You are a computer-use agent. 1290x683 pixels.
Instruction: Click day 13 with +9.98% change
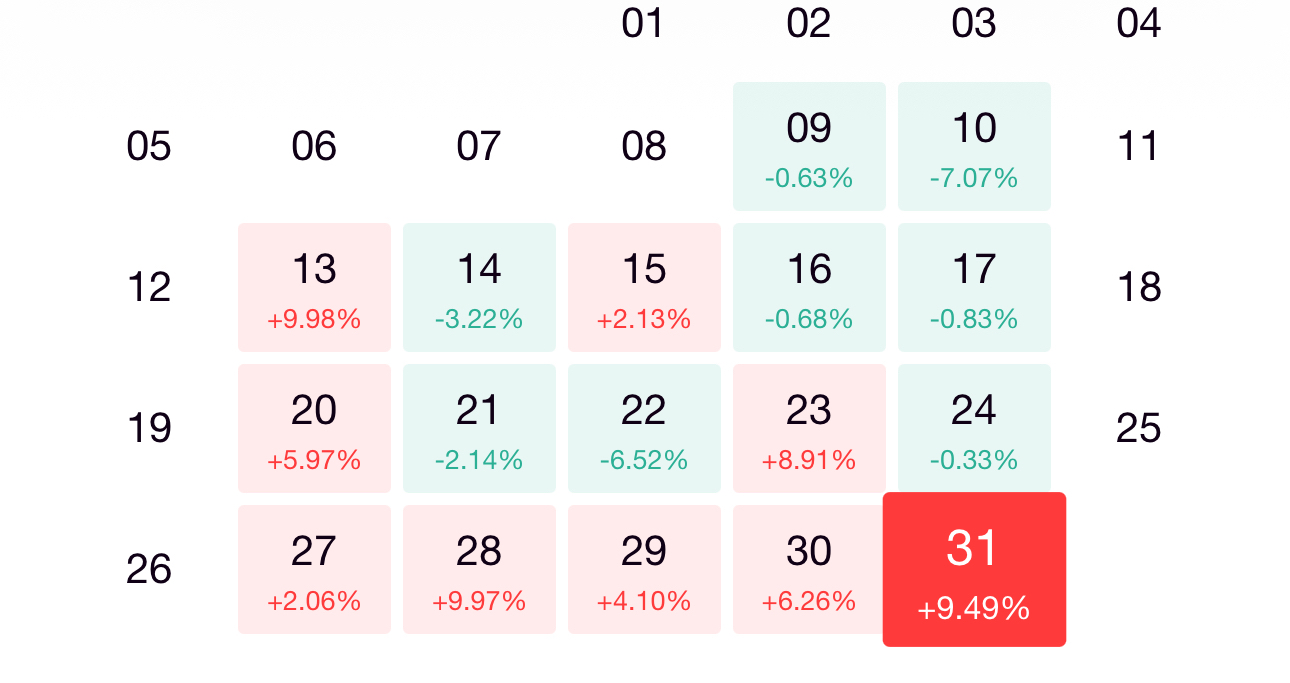point(314,288)
